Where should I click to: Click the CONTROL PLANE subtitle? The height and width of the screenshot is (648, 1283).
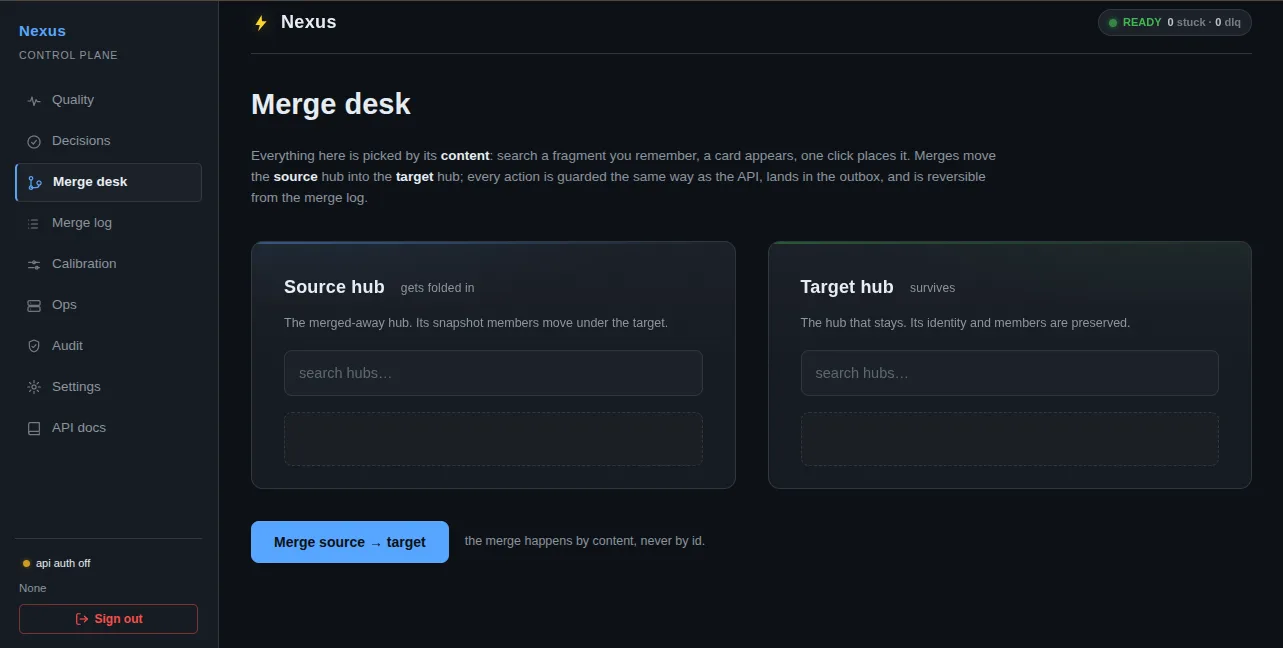(68, 55)
